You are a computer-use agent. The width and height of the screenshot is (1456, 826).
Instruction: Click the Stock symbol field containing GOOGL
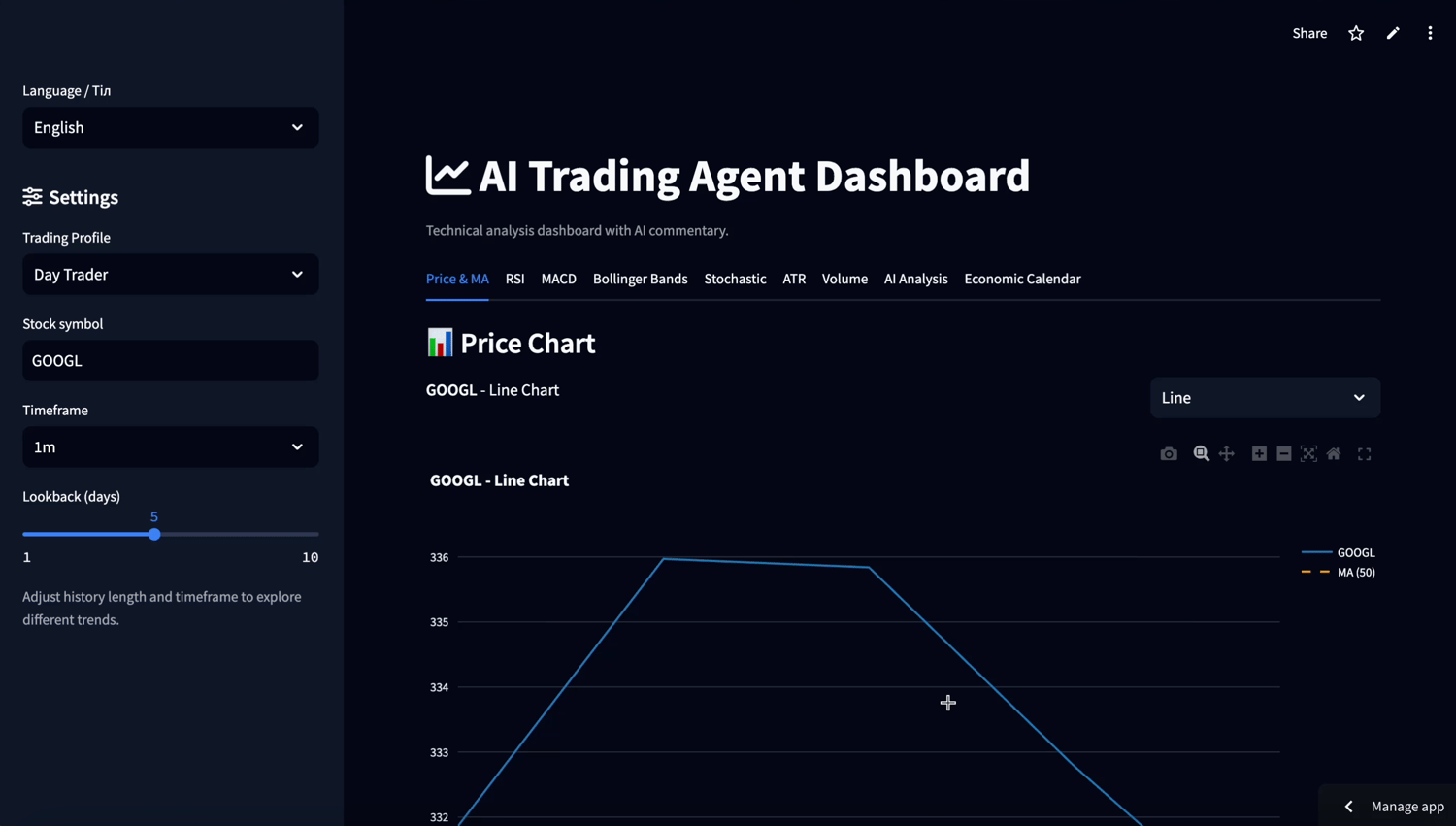[170, 361]
